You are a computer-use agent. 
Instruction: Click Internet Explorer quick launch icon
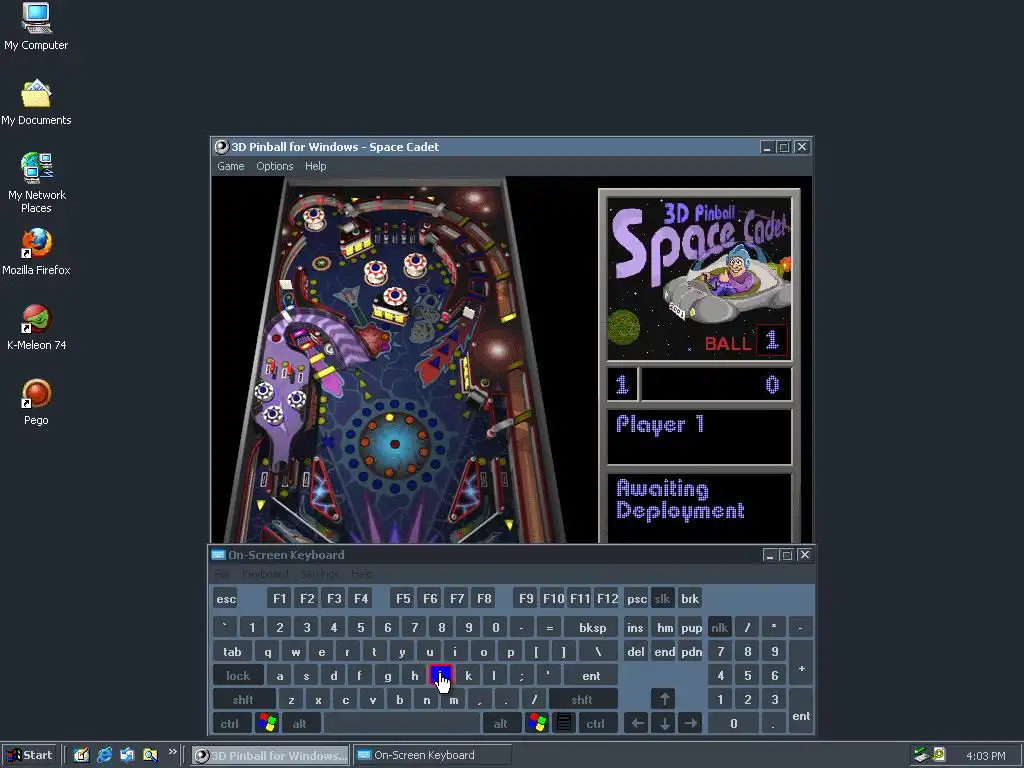coord(104,755)
